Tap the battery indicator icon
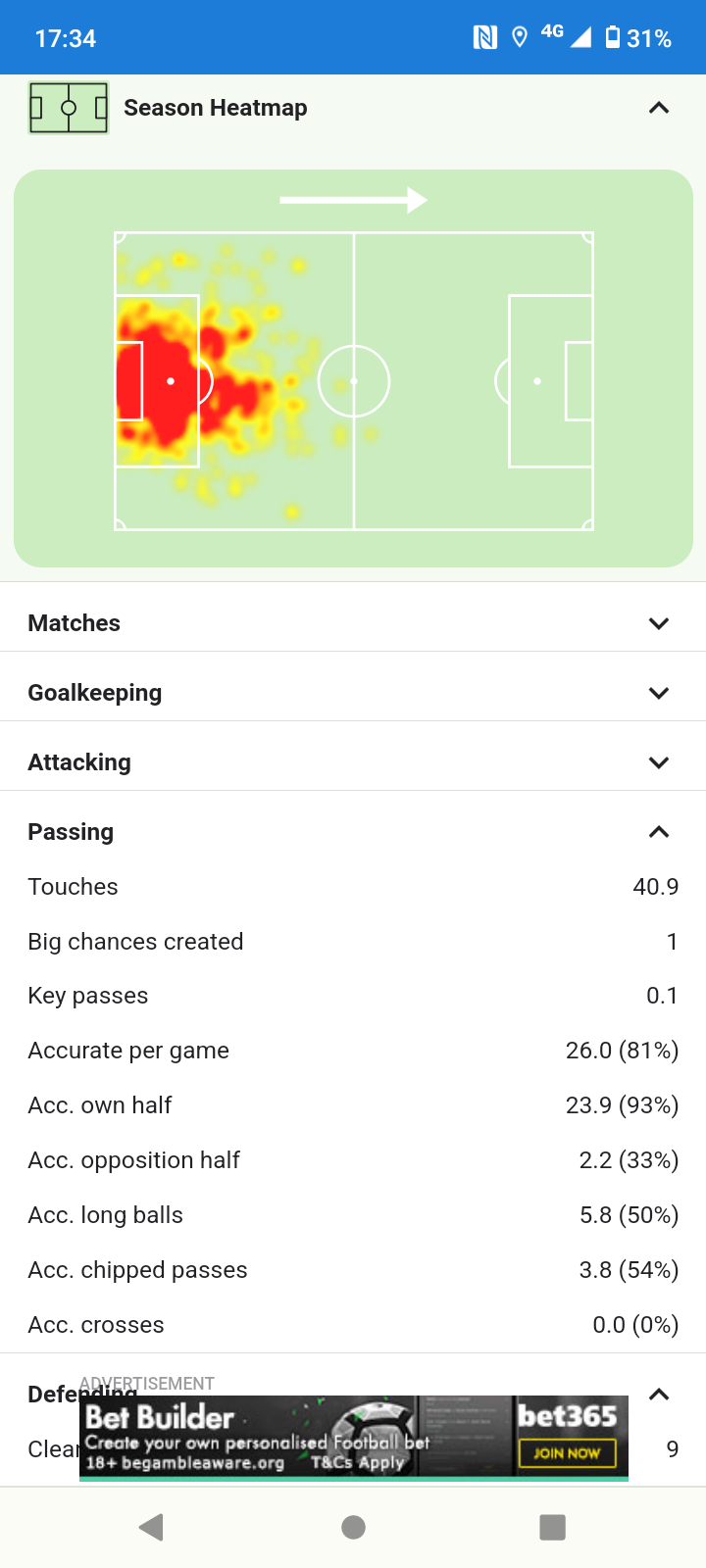 coord(613,38)
